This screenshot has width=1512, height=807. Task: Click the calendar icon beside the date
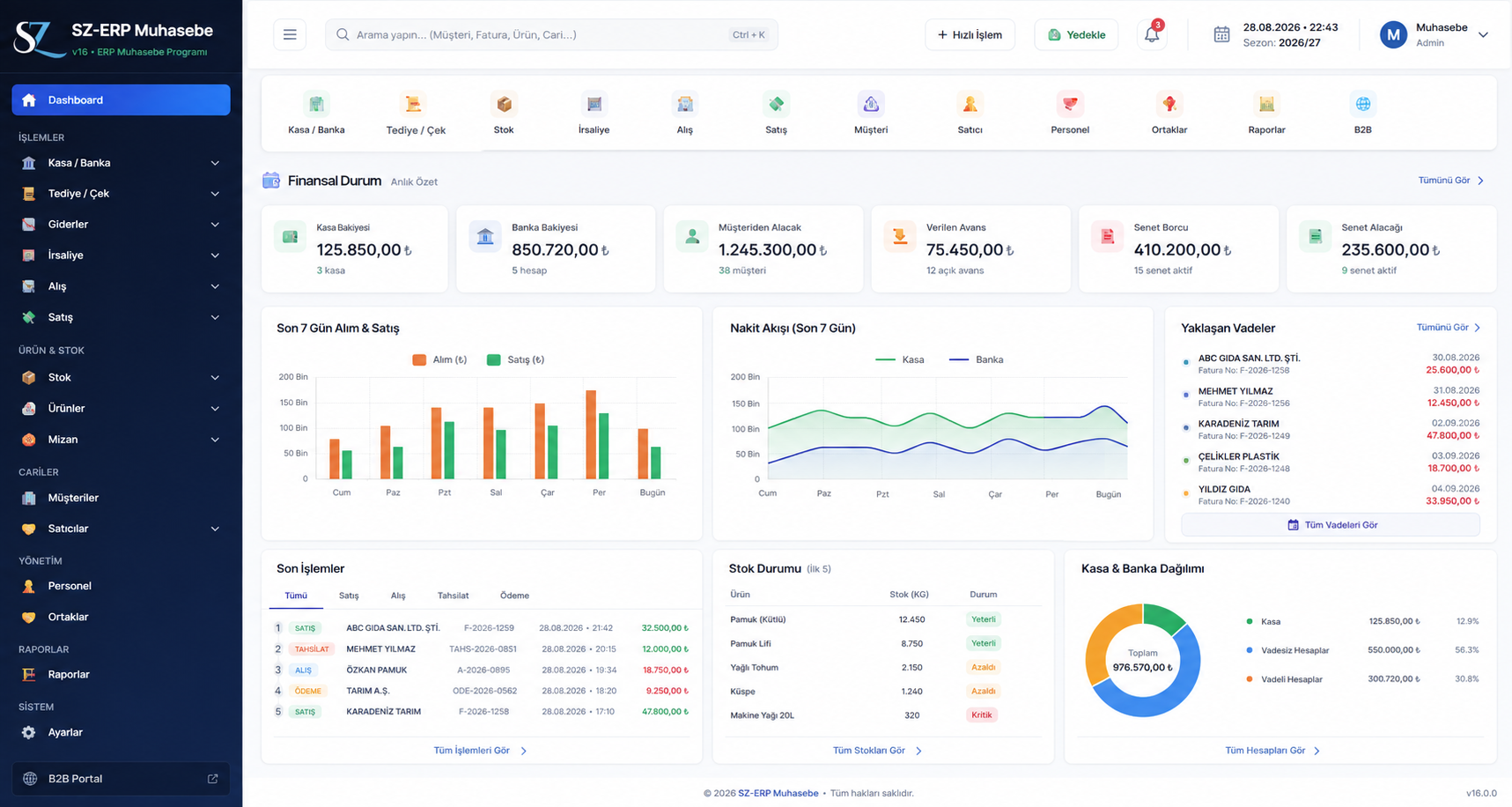point(1221,34)
